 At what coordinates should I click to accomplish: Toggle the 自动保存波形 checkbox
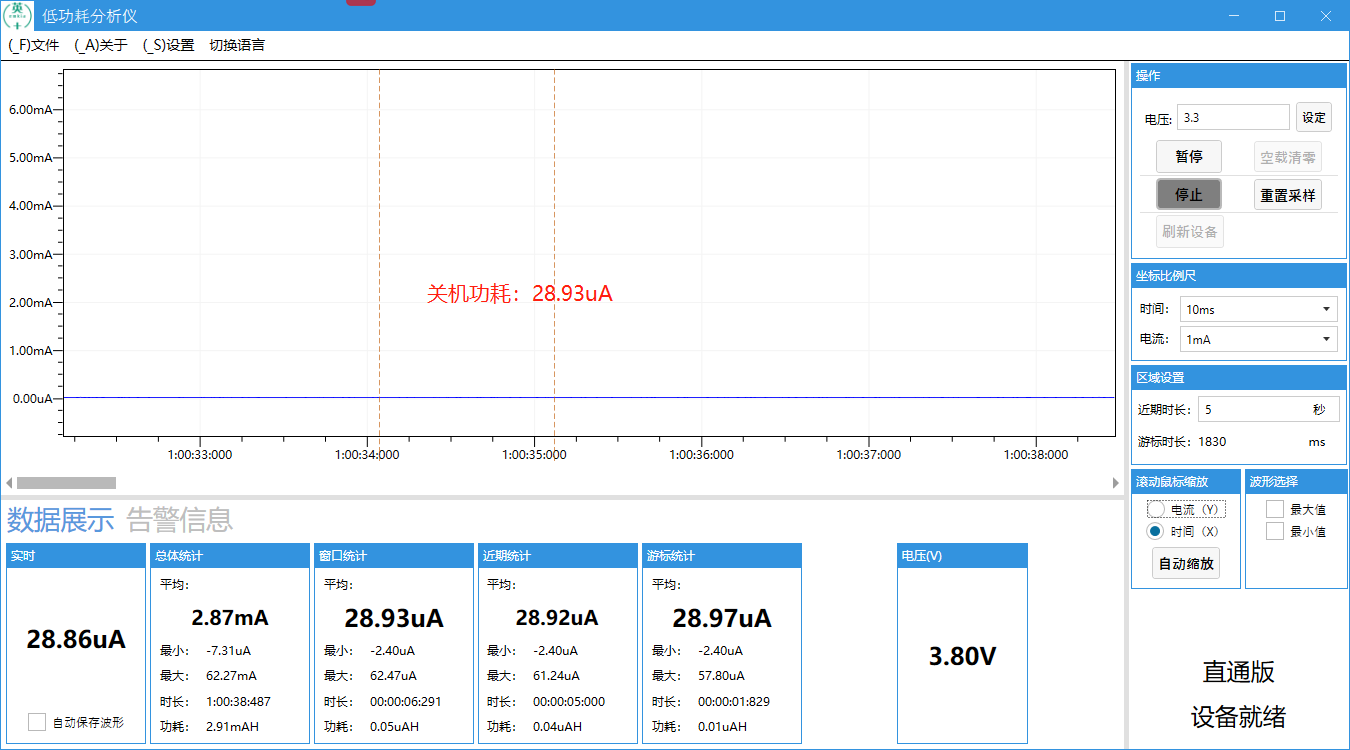(x=37, y=722)
